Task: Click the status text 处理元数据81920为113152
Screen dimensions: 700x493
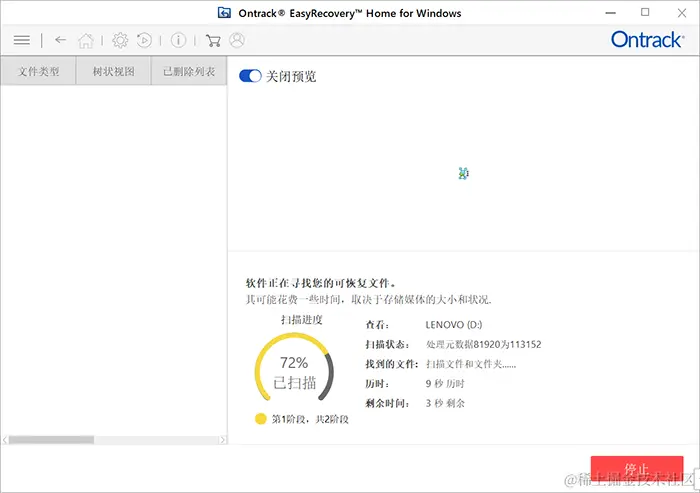Action: (483, 344)
